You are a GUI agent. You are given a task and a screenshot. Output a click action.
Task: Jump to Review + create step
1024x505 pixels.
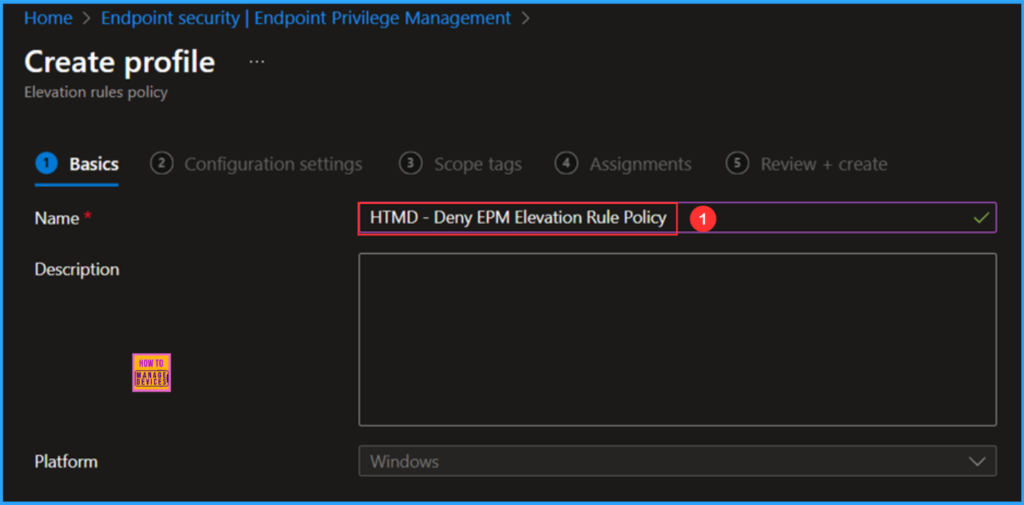point(807,164)
